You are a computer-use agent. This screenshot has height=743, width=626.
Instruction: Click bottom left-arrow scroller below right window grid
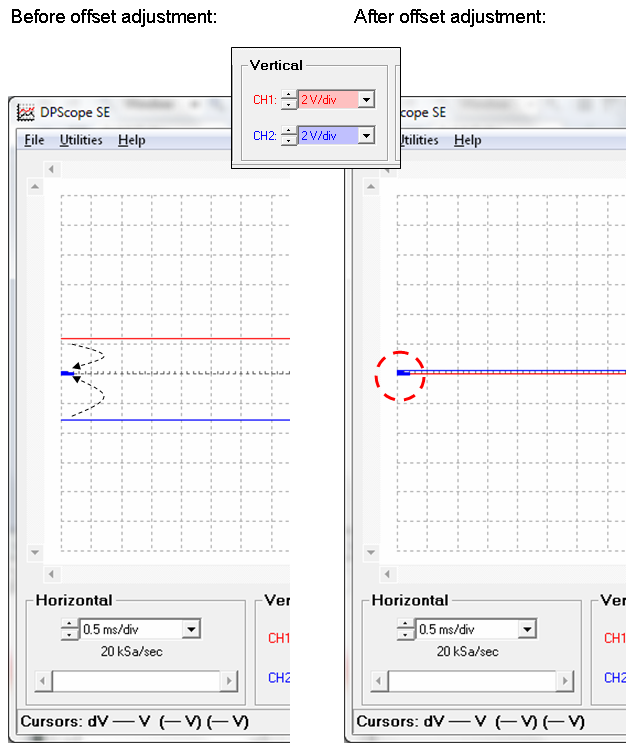(388, 574)
